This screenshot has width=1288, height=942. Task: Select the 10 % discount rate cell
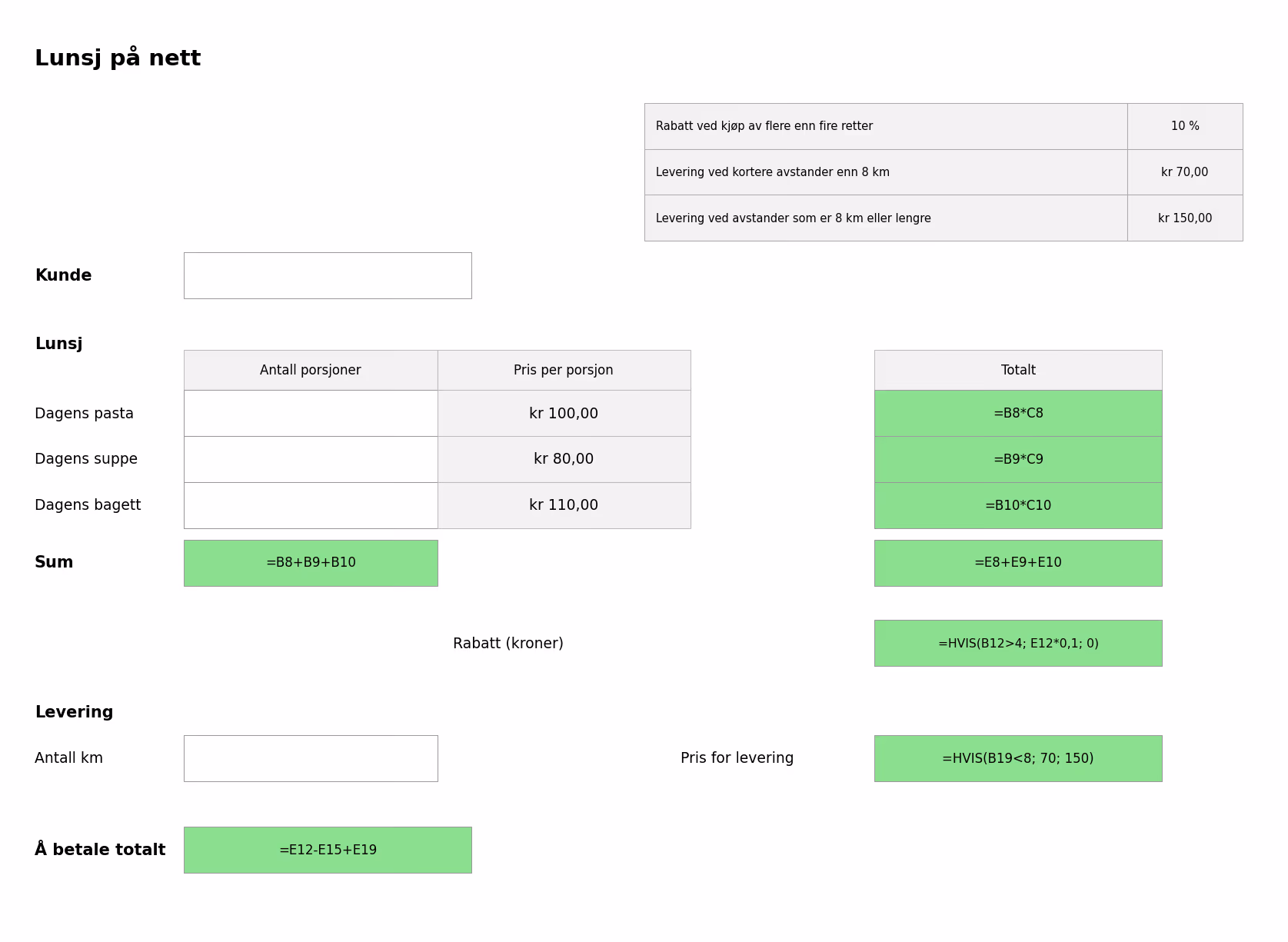click(1185, 126)
